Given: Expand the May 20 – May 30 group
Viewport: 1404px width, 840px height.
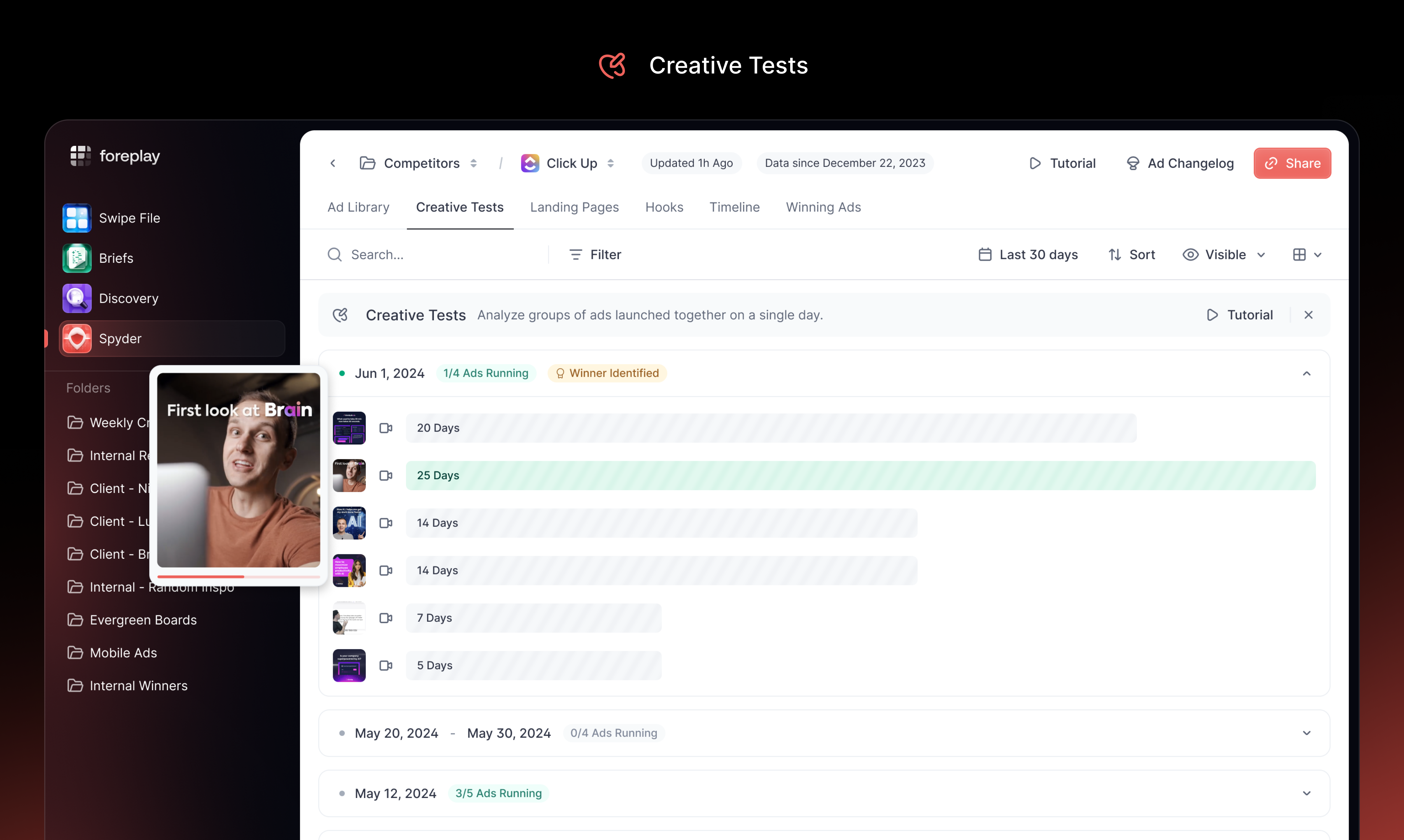Looking at the screenshot, I should [1307, 733].
